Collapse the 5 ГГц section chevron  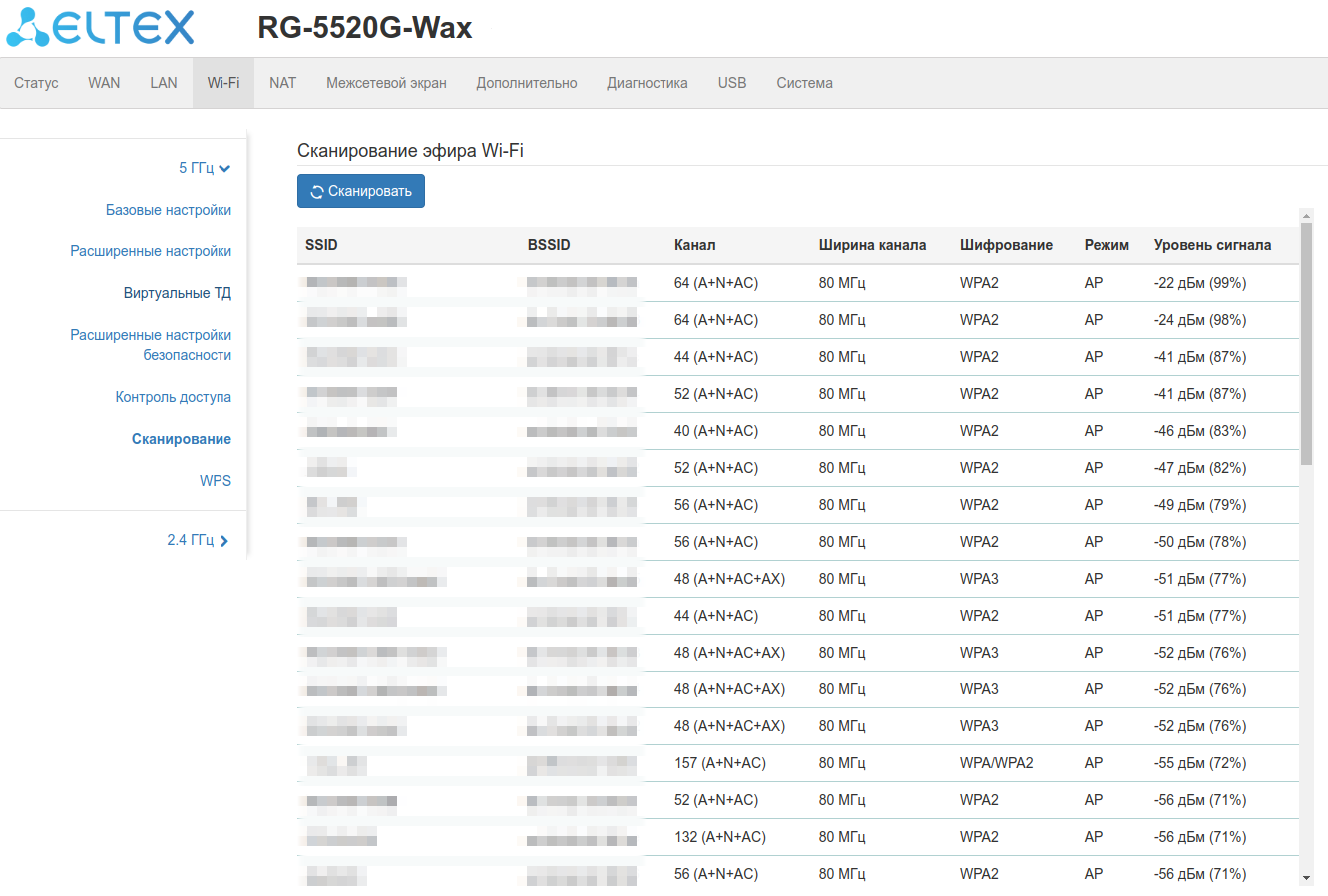(224, 169)
